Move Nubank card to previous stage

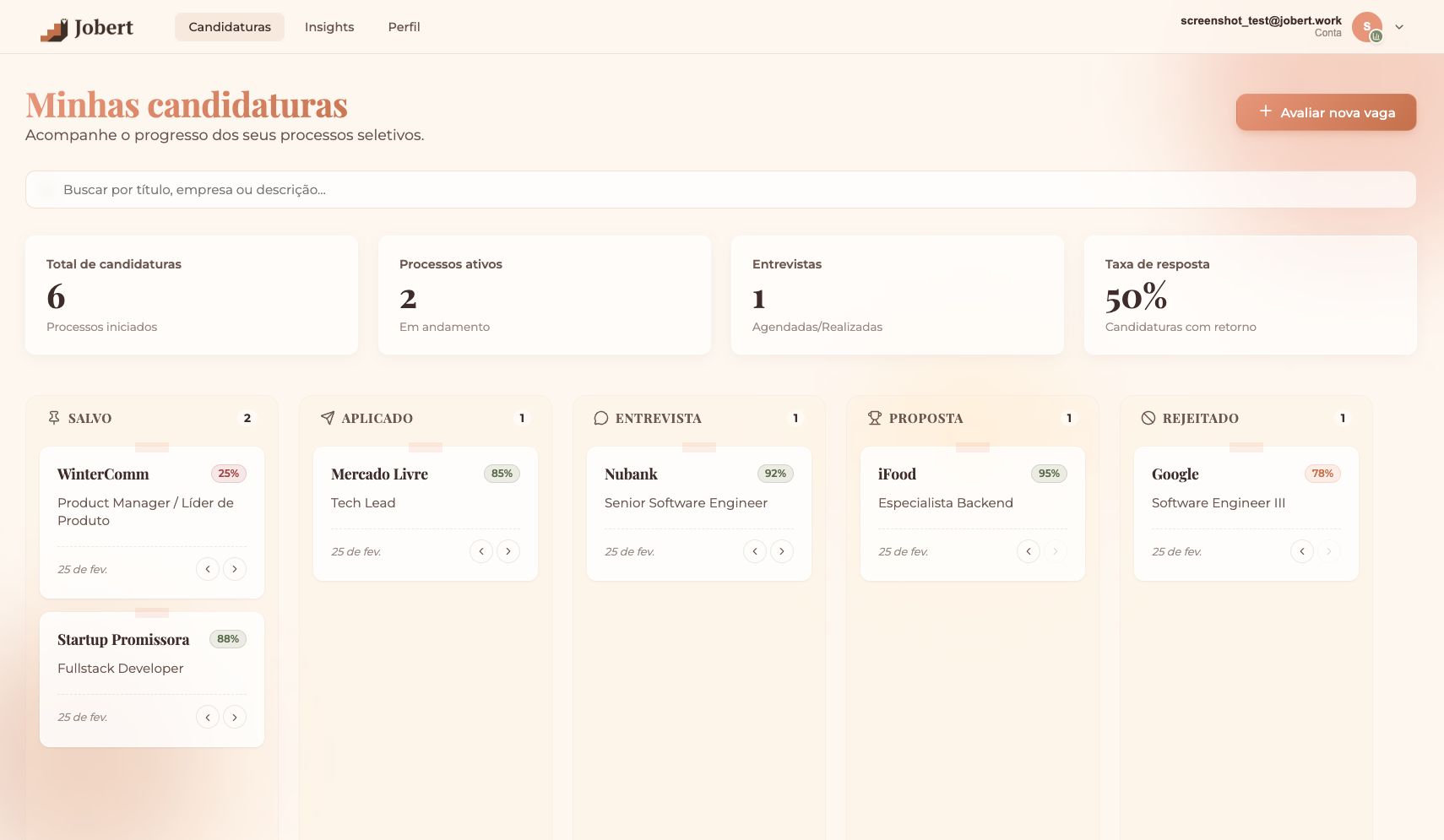(755, 551)
